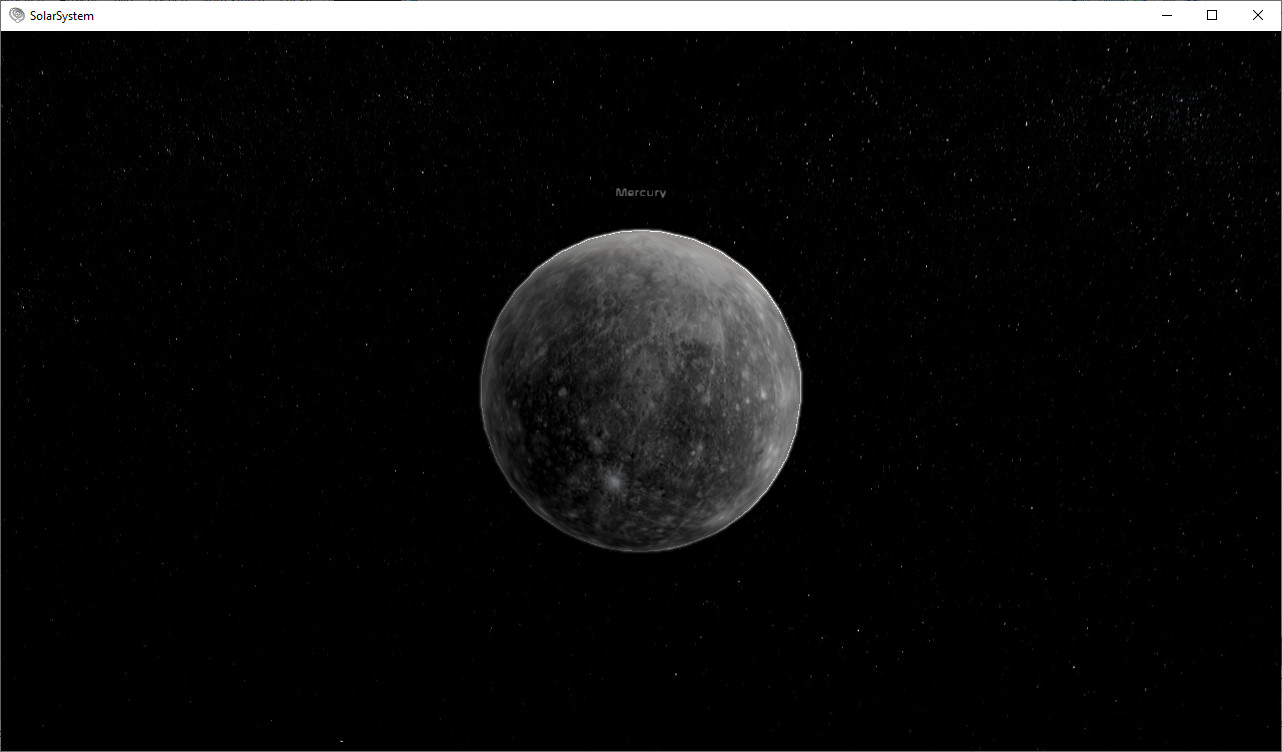Click the gap between Mercury label and planet
This screenshot has width=1282, height=752.
(x=641, y=213)
